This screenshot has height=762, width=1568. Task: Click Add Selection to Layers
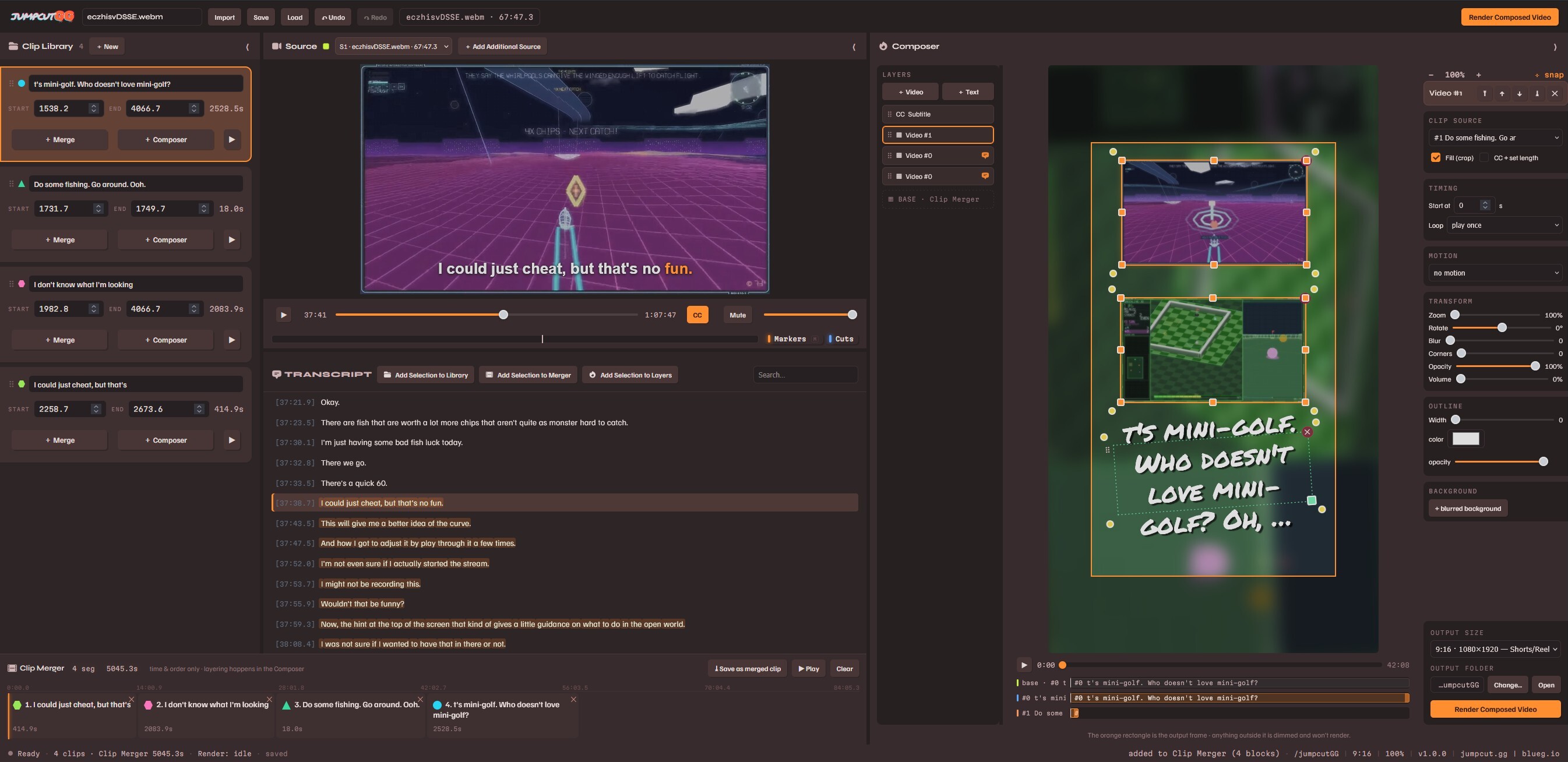tap(630, 375)
